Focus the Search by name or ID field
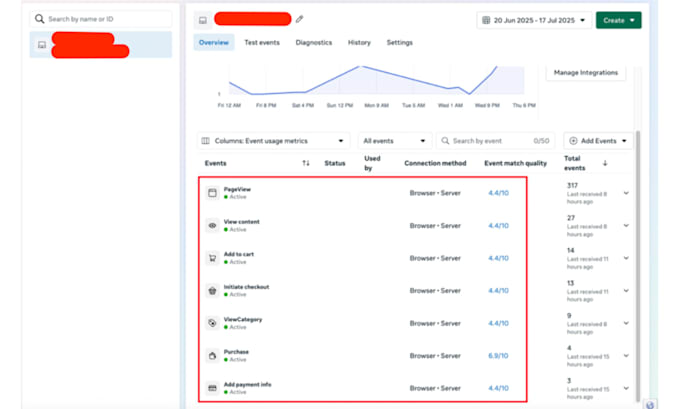This screenshot has height=409, width=680. (x=101, y=19)
